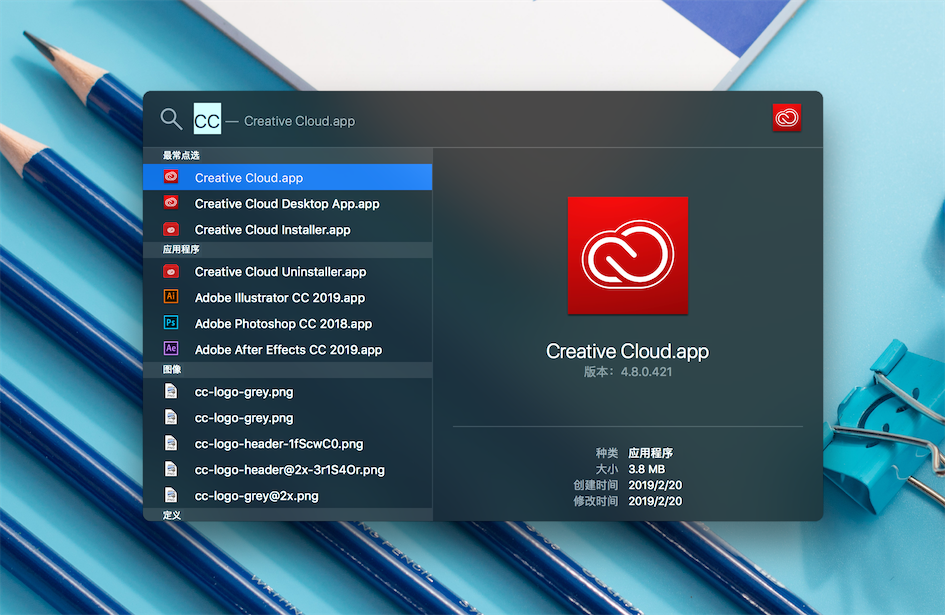
Task: Click the "大小" label in the preview details
Action: [x=607, y=469]
